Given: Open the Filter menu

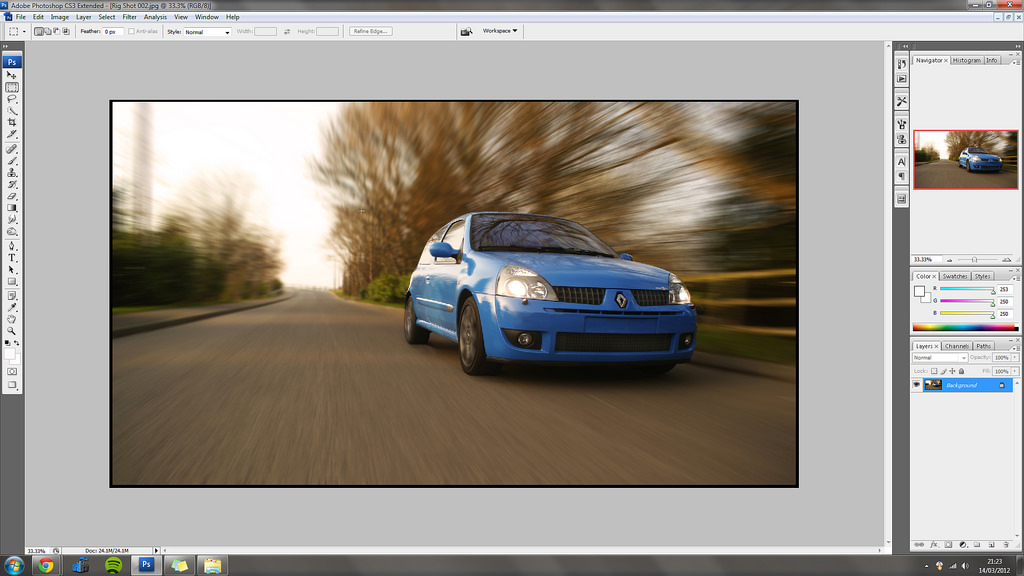Looking at the screenshot, I should 130,17.
